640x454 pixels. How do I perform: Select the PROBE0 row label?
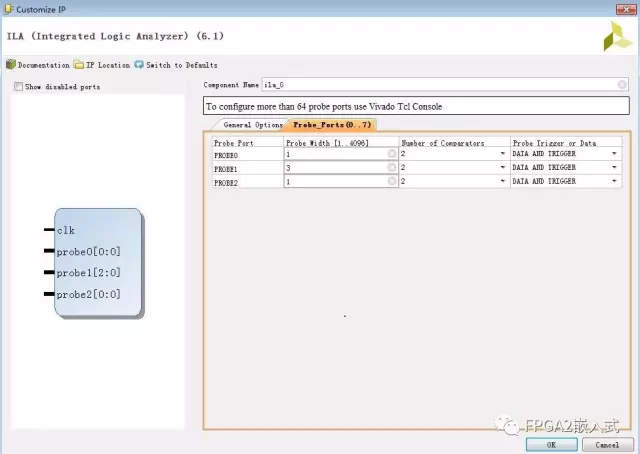pyautogui.click(x=226, y=155)
